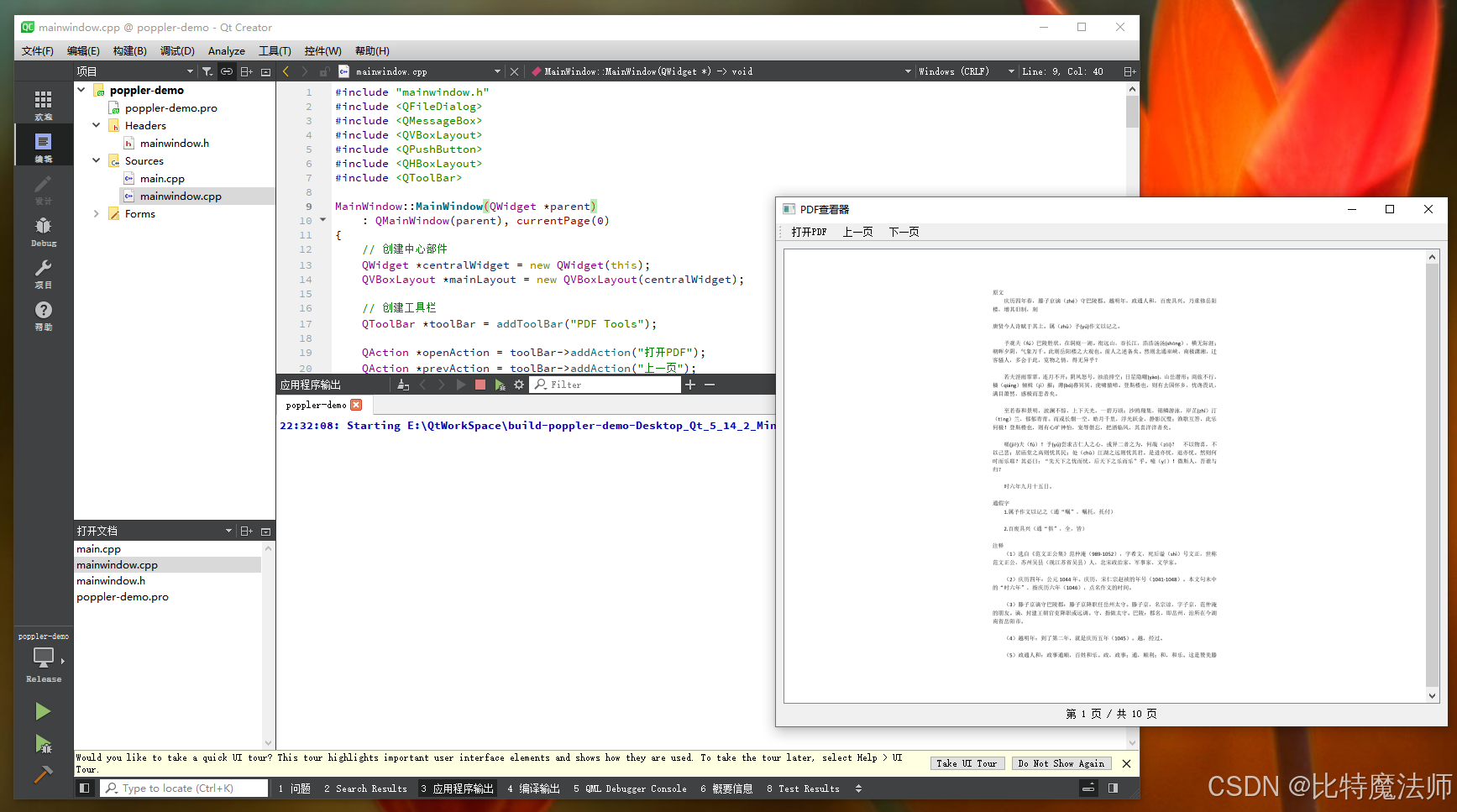Open application output settings gear
The image size is (1457, 812).
pos(519,385)
